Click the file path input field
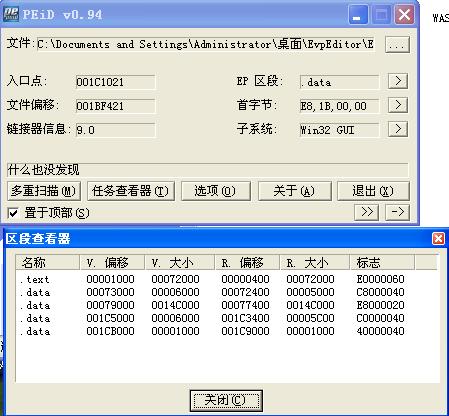The height and width of the screenshot is (416, 449). click(206, 44)
